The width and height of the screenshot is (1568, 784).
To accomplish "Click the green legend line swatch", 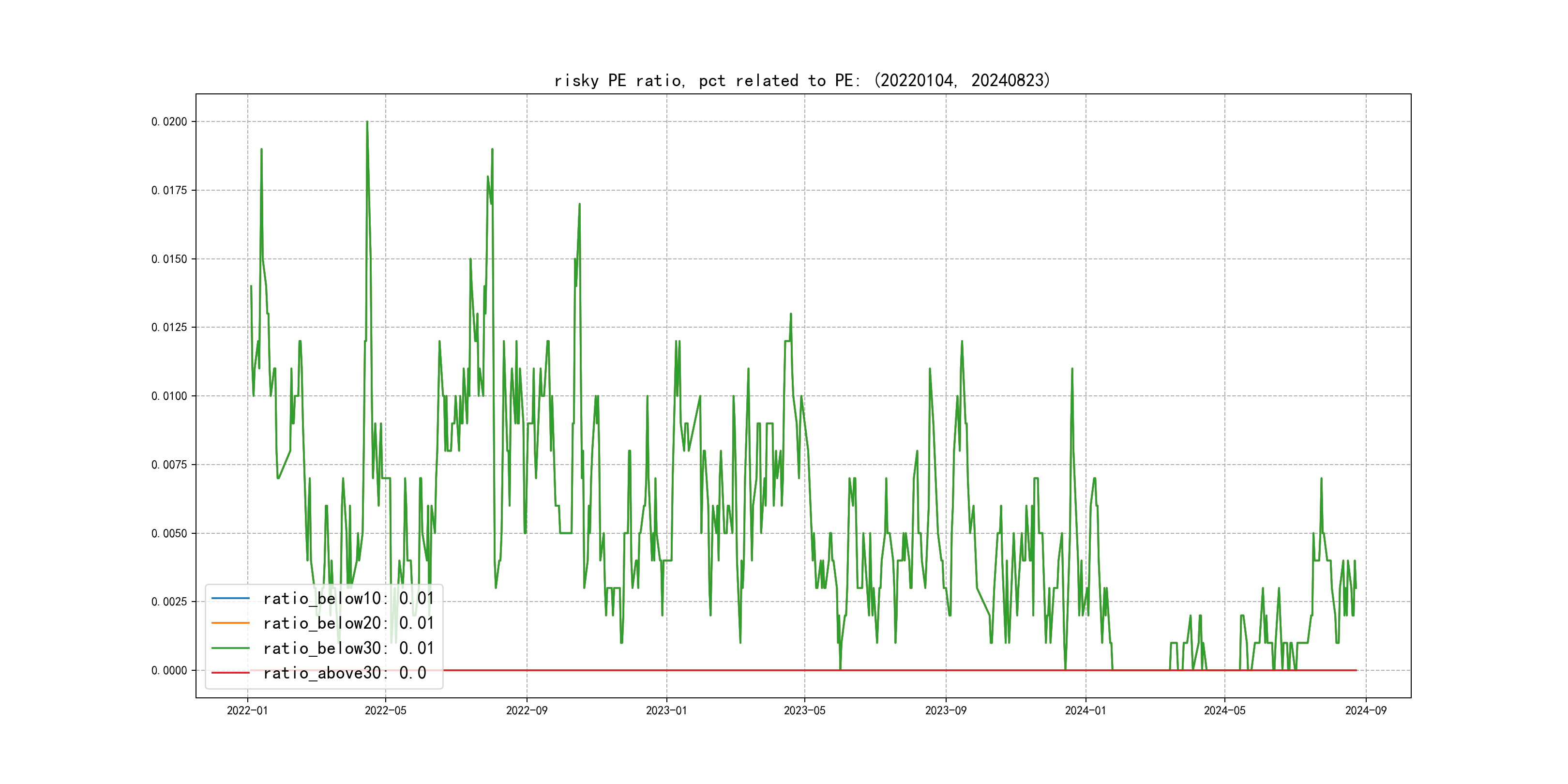I will (x=230, y=648).
